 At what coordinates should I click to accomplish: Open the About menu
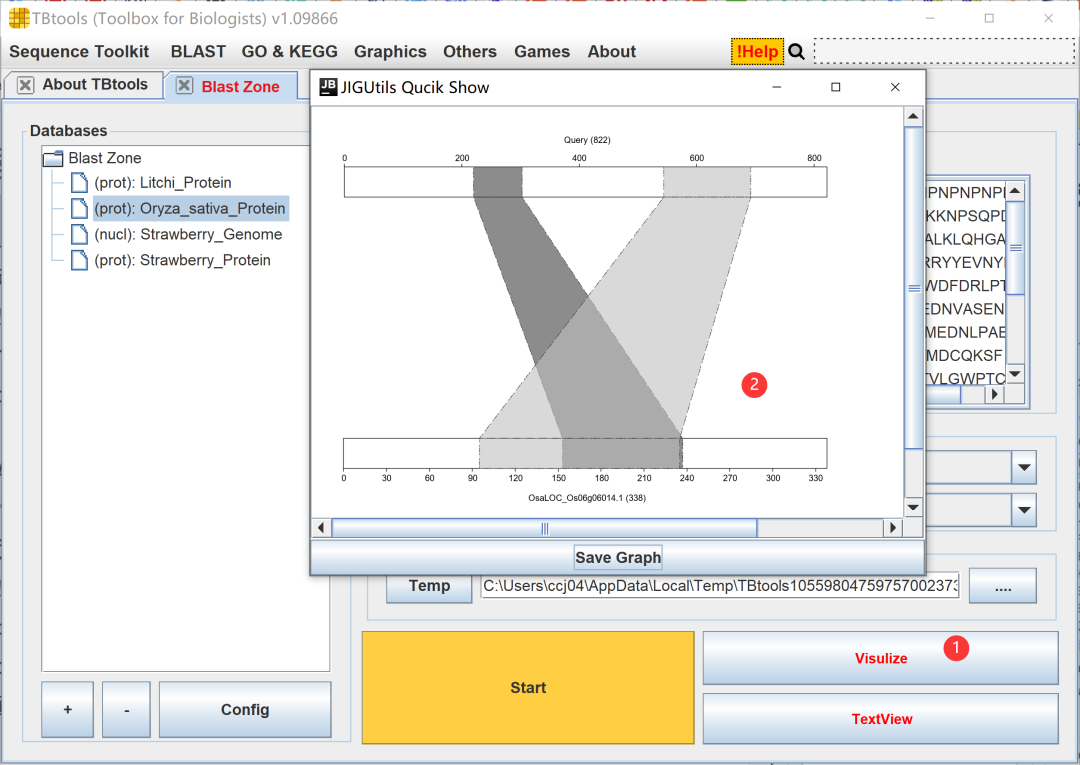612,52
